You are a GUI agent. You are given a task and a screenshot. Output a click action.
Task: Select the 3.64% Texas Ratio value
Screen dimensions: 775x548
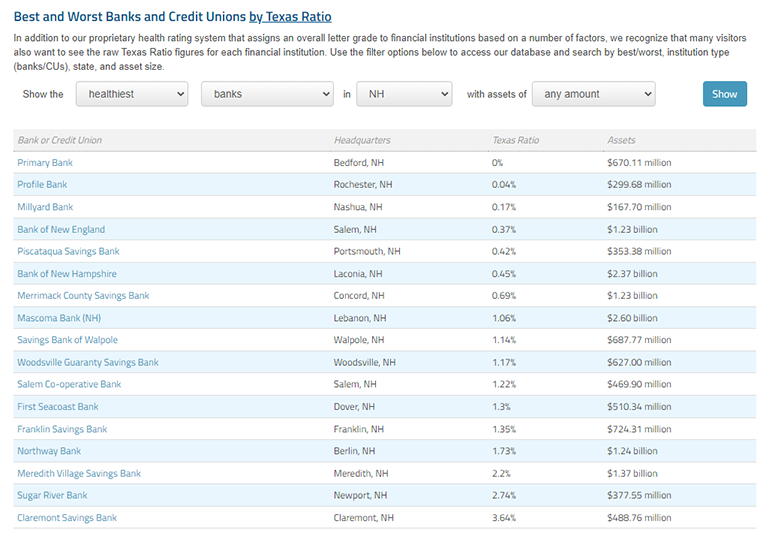pyautogui.click(x=504, y=518)
